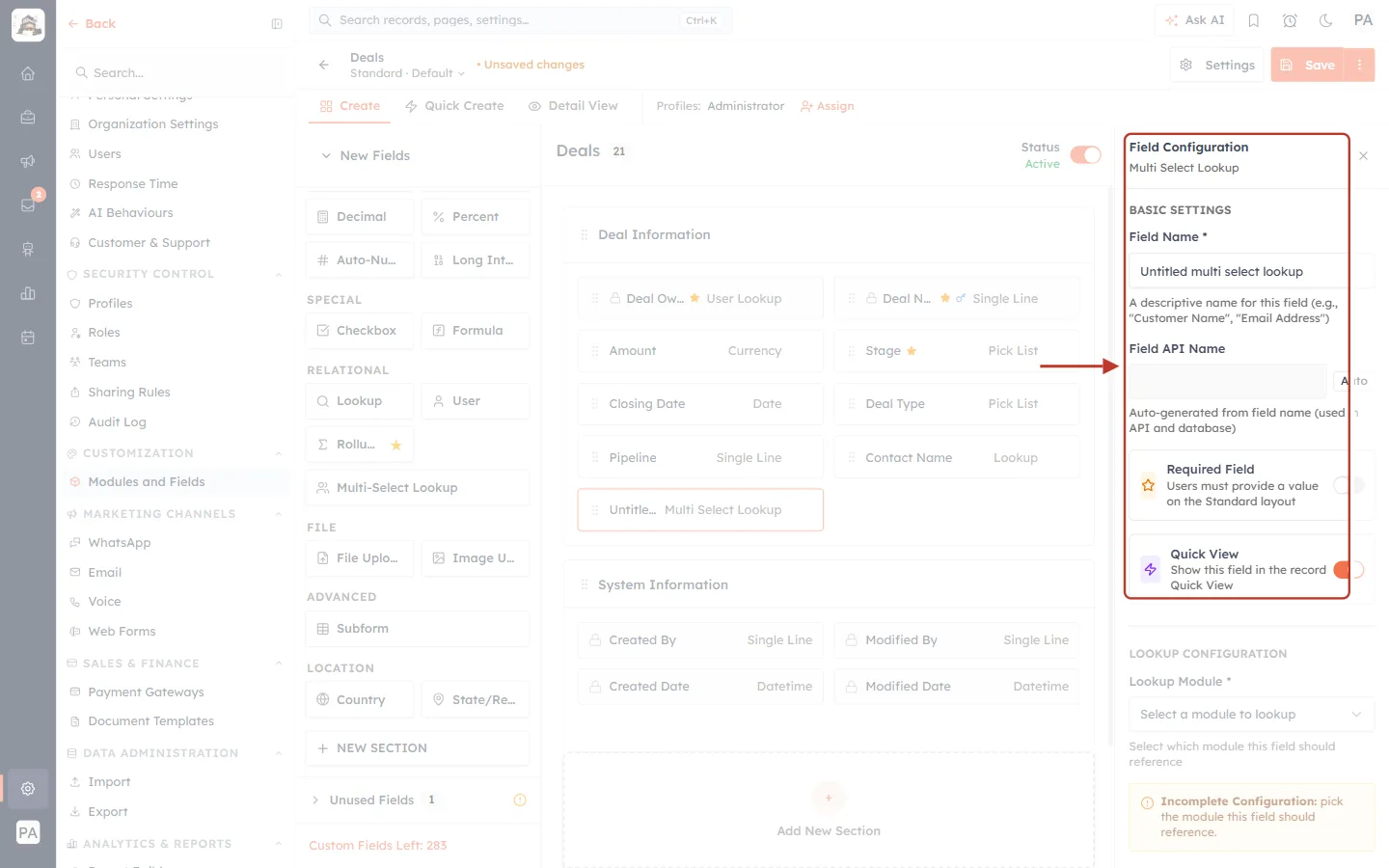Screen dimensions: 1389x868
Task: Add a Multi-Select Lookup field from palette
Action: click(418, 488)
